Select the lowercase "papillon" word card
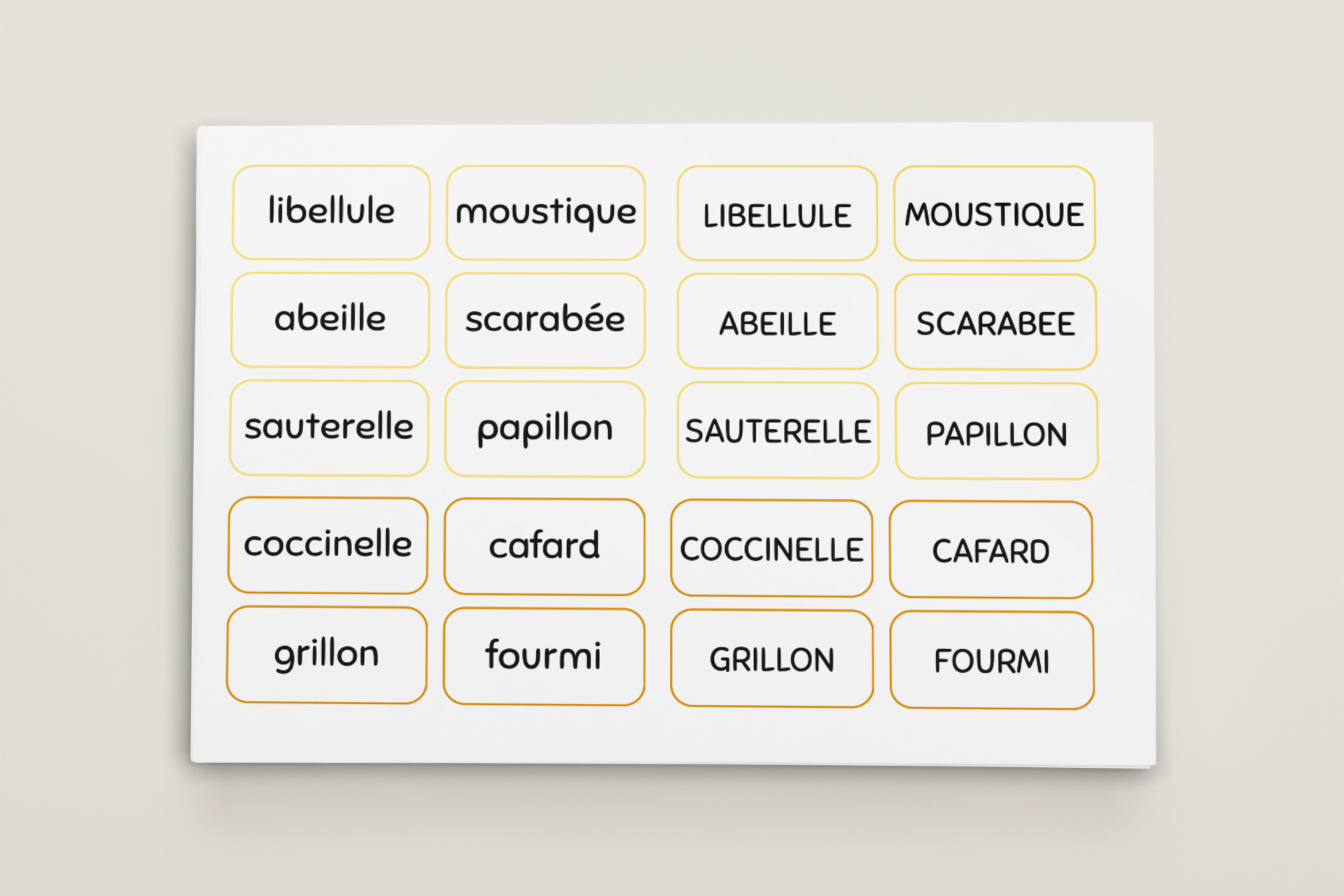Viewport: 1344px width, 896px height. [545, 429]
